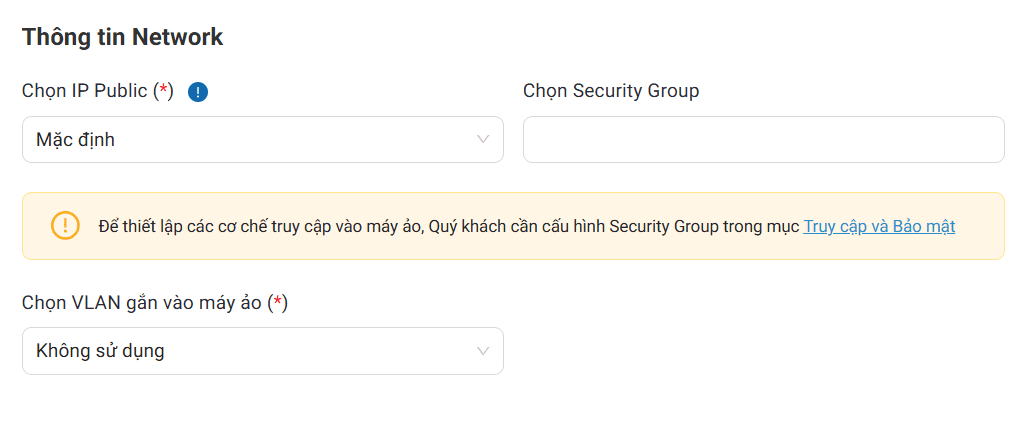Viewport: 1019px width, 422px height.
Task: Open the 'Không sử dụng' VLAN combo box
Action: click(262, 351)
